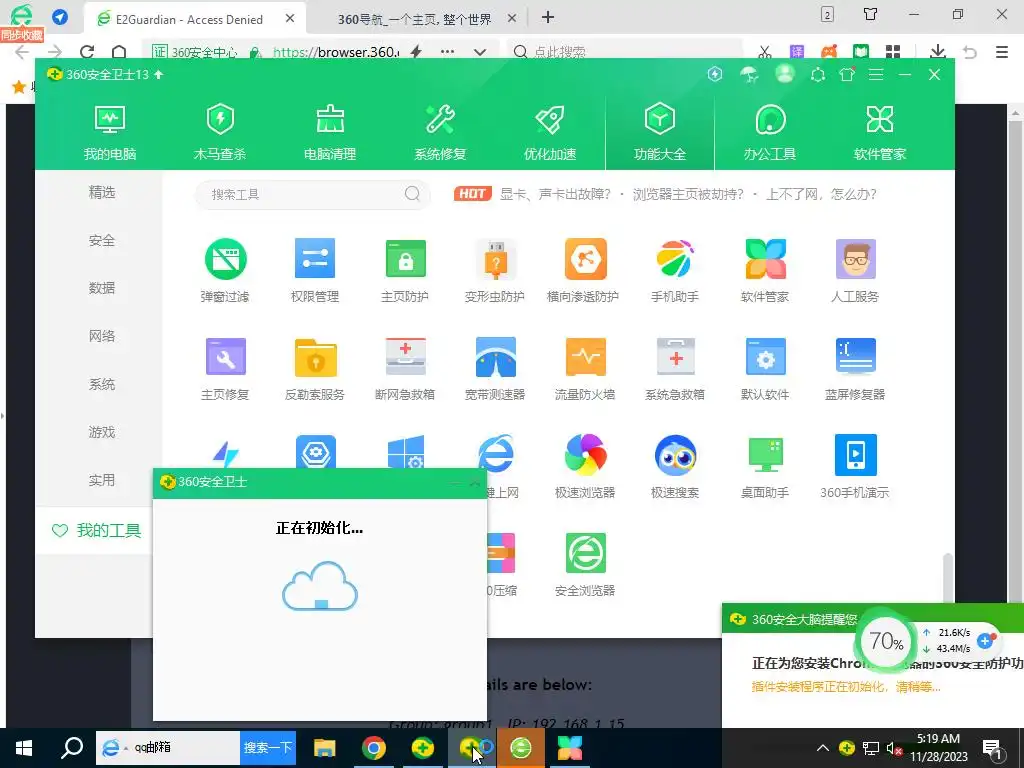Open 权限管理 permission management tool
Screen dimensions: 1024x768
[x=315, y=270]
